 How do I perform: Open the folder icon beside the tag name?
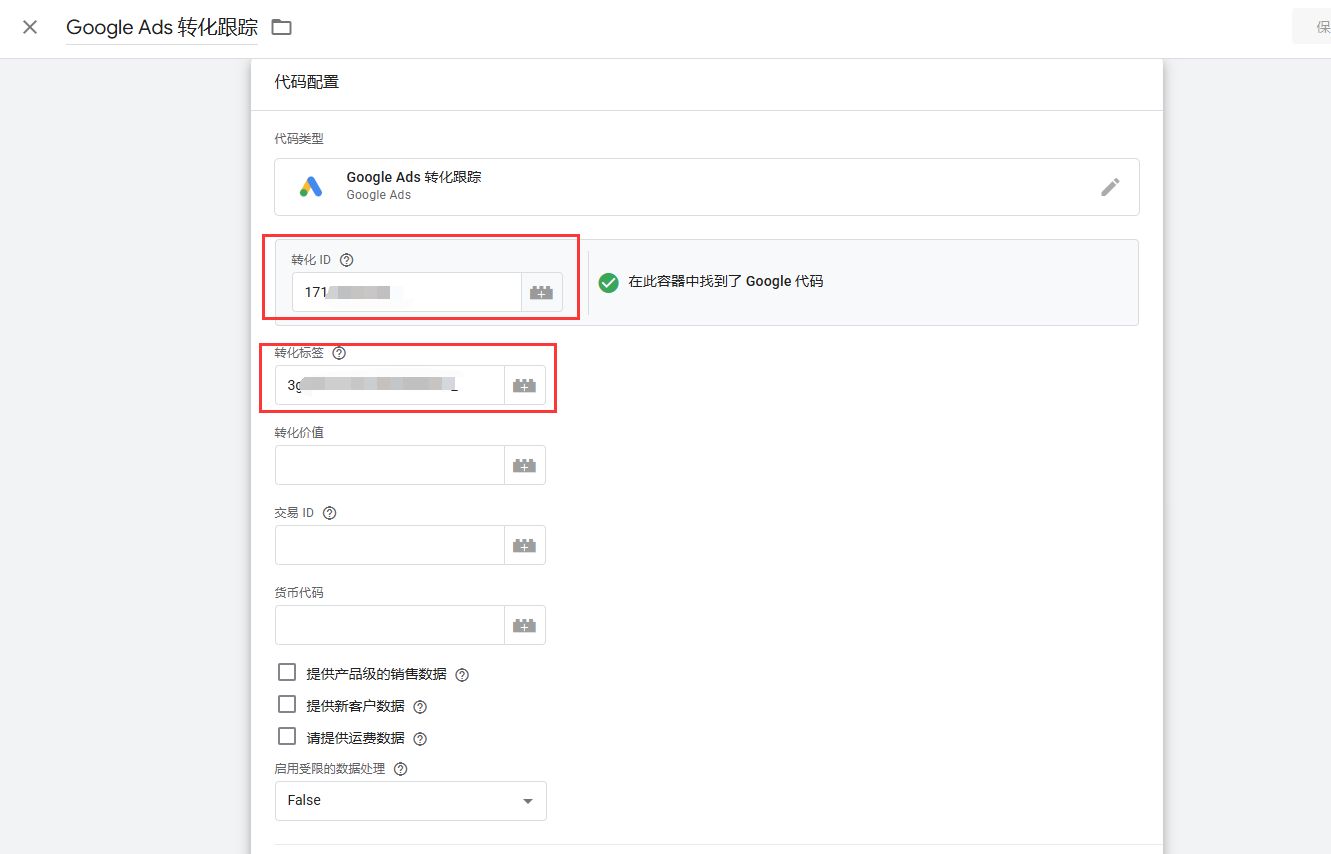(282, 27)
